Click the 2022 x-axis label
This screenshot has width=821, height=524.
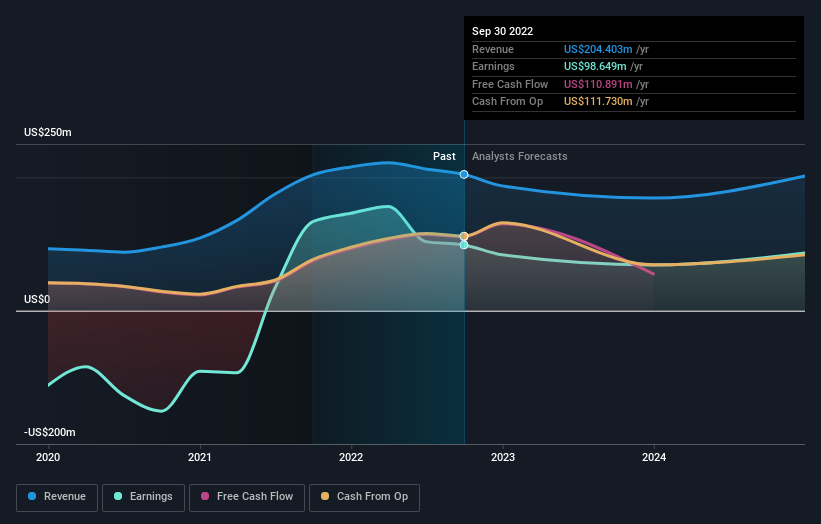[x=351, y=457]
